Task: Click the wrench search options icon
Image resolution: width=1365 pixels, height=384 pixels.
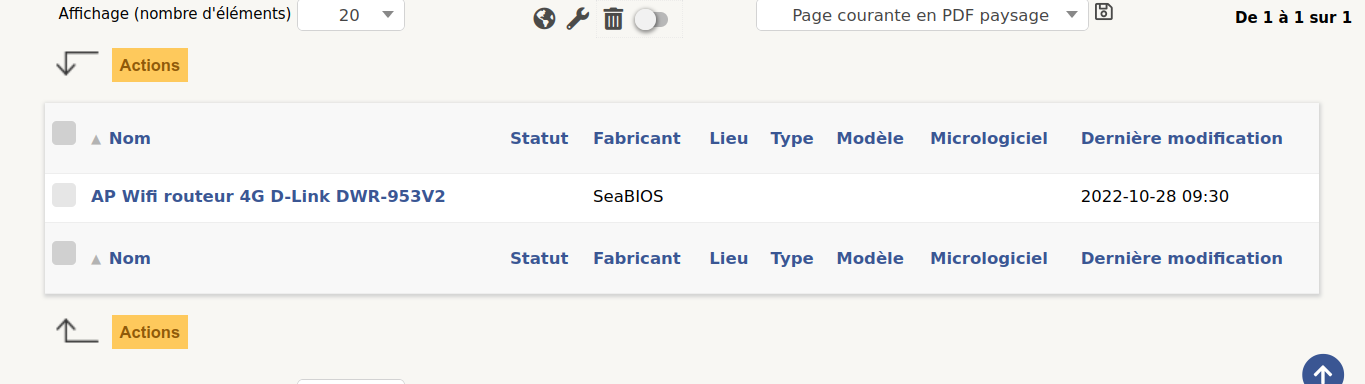Action: coord(577,19)
